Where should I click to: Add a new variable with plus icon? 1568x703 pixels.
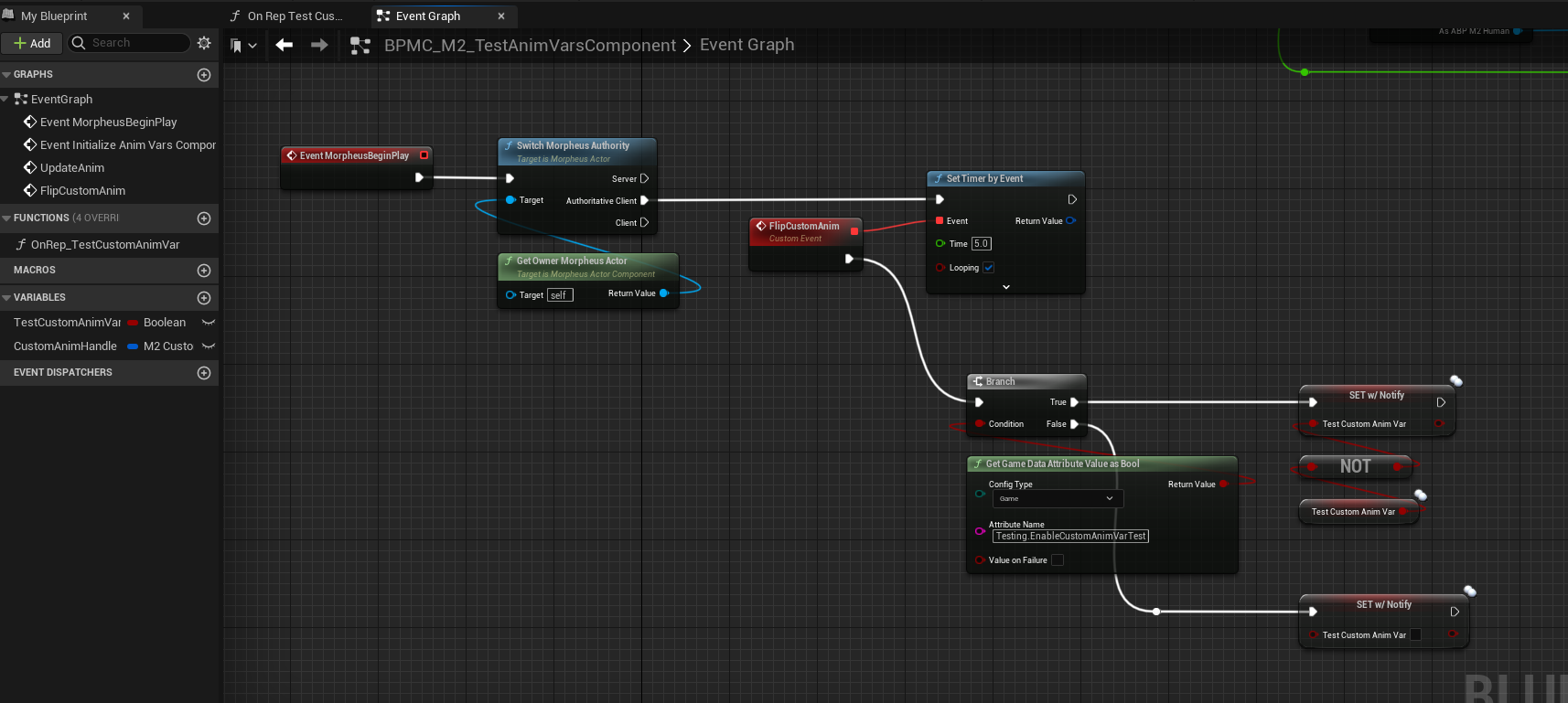[204, 298]
